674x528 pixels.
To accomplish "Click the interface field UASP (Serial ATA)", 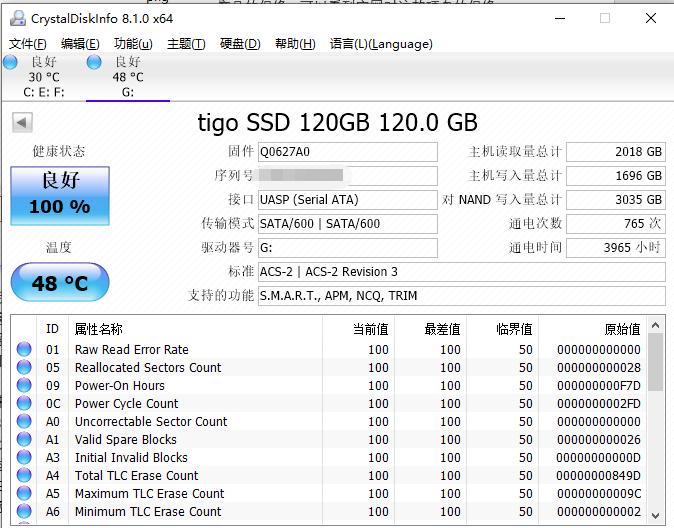I will pos(348,200).
